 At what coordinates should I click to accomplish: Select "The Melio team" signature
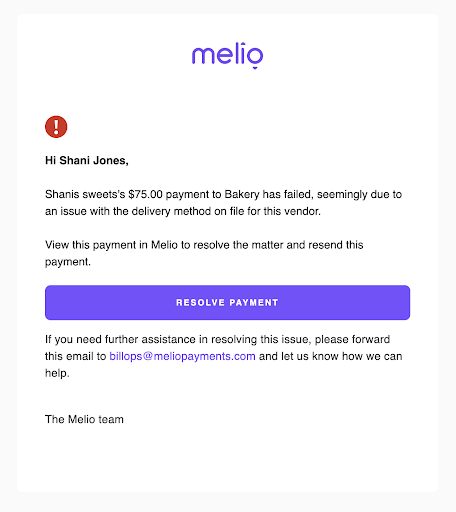84,419
